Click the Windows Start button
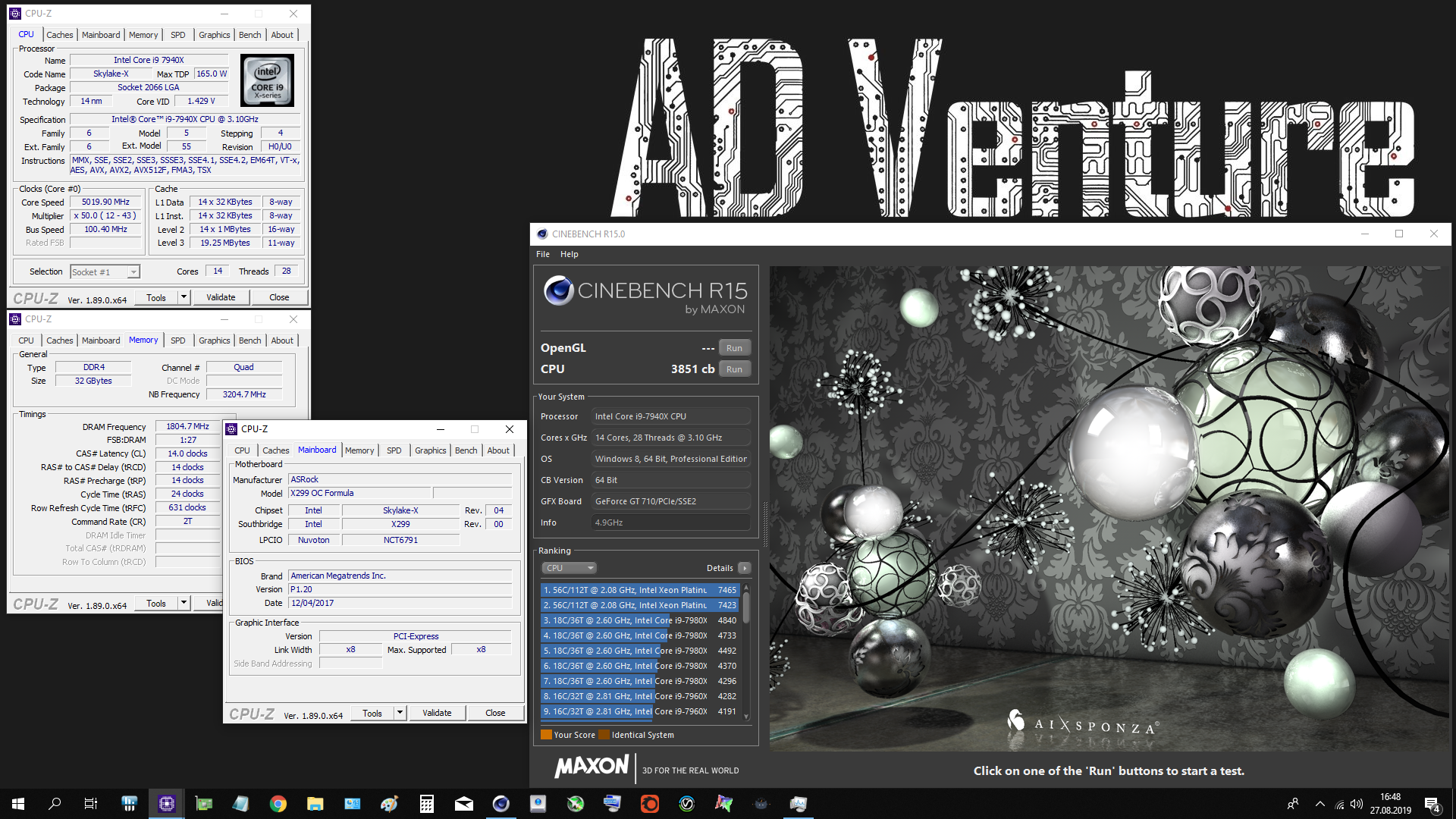 [x=18, y=804]
